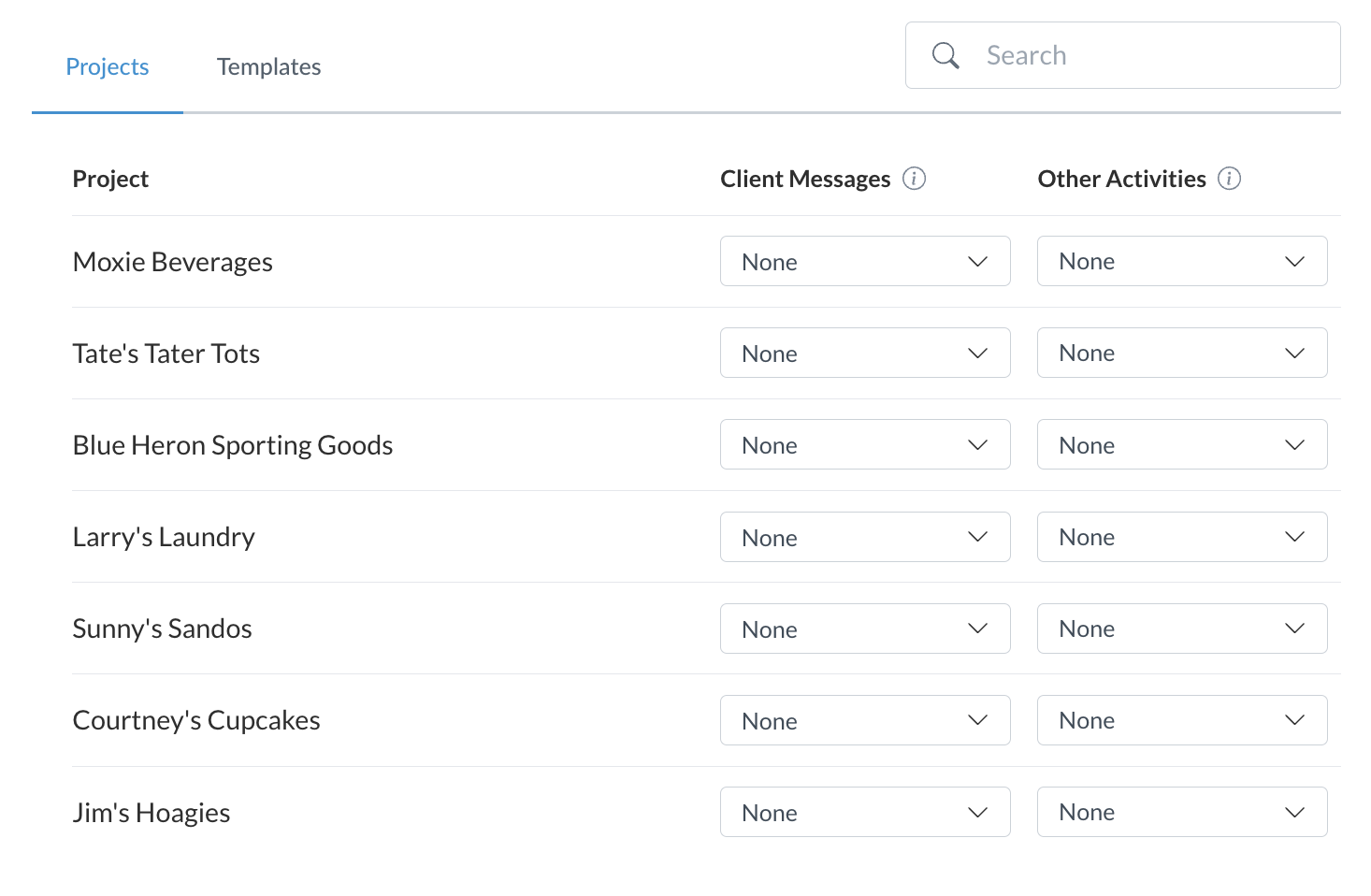Select the Projects tab

(x=108, y=67)
